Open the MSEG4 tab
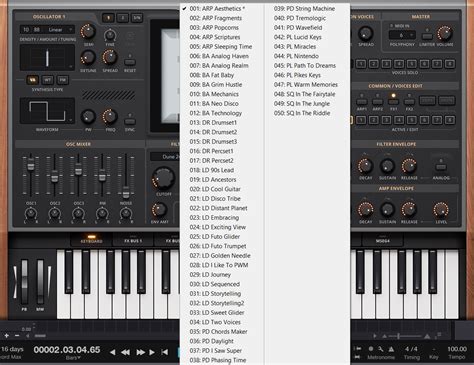Image resolution: width=474 pixels, height=365 pixels. (383, 240)
